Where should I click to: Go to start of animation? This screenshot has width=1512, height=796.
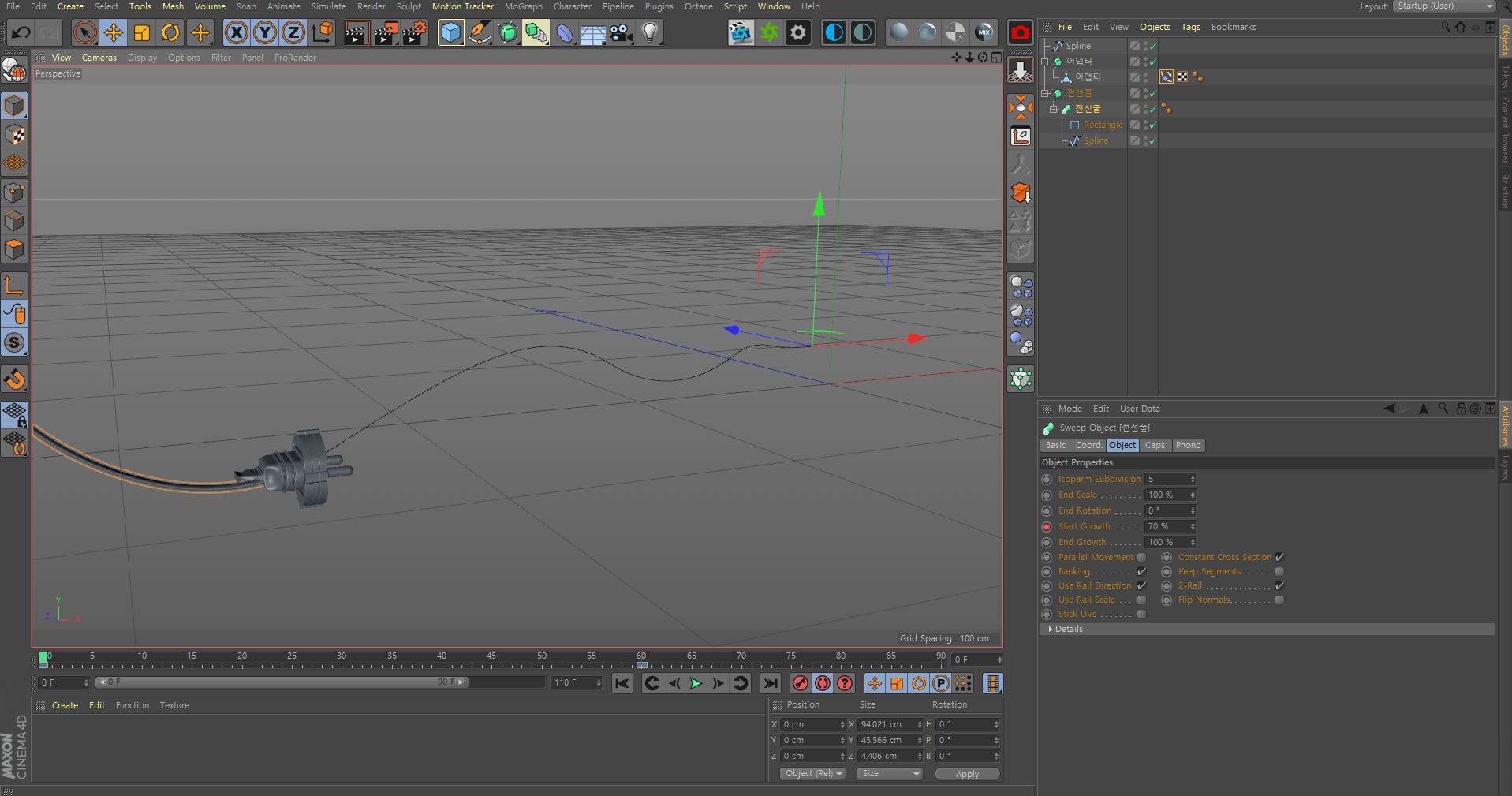coord(622,683)
